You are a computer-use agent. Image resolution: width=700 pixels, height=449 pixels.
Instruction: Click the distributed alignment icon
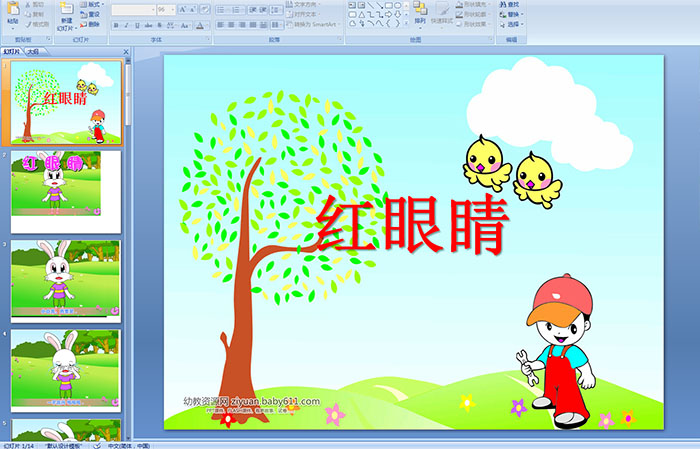pos(263,25)
